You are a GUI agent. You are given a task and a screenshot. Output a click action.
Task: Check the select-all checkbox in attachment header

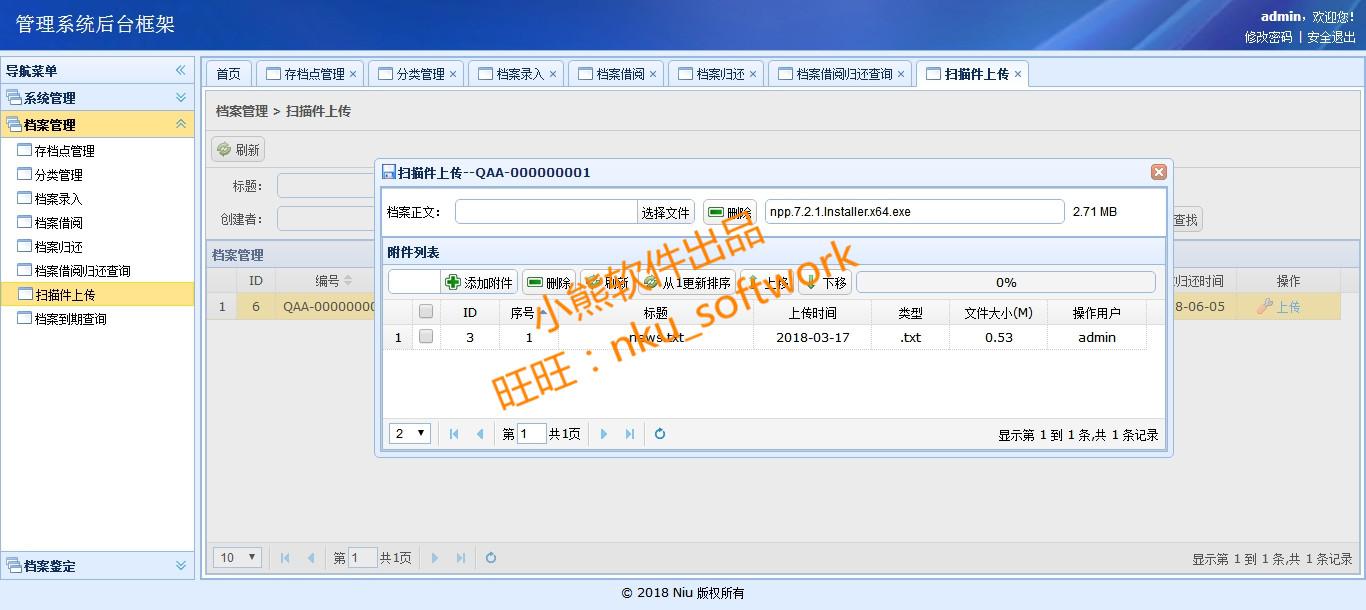tap(426, 312)
